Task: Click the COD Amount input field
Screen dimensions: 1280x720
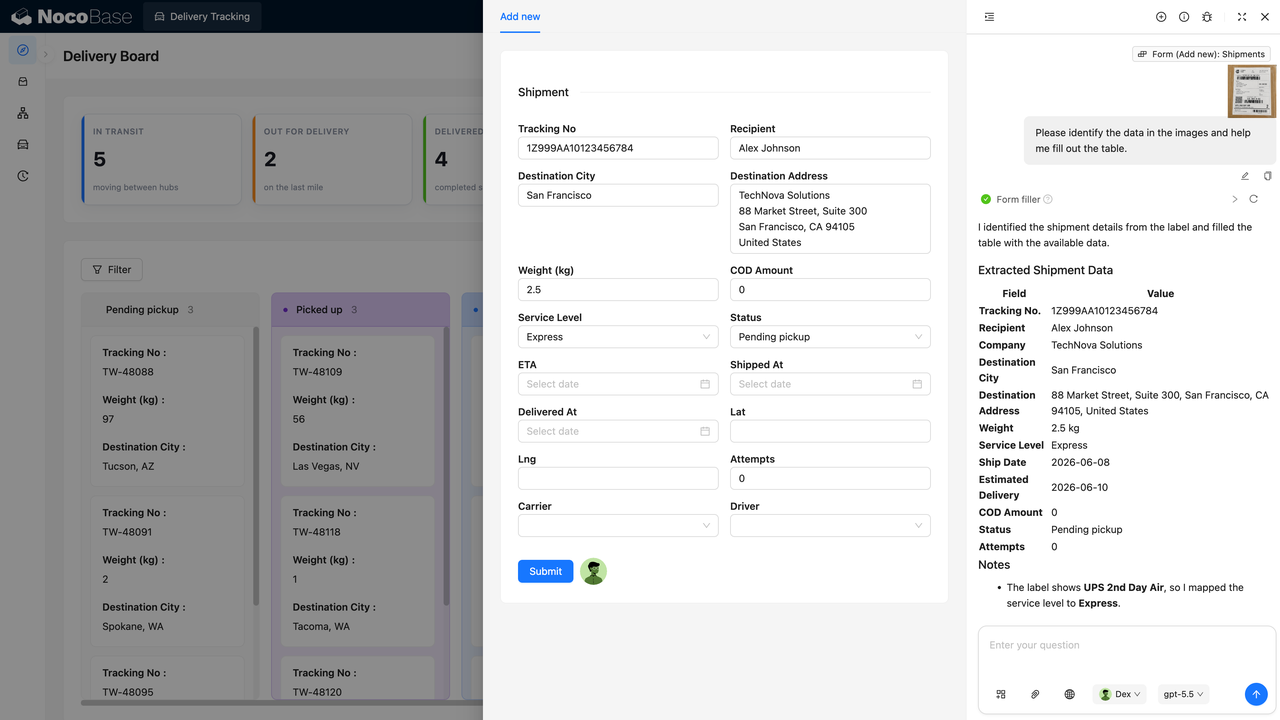Action: (x=830, y=290)
